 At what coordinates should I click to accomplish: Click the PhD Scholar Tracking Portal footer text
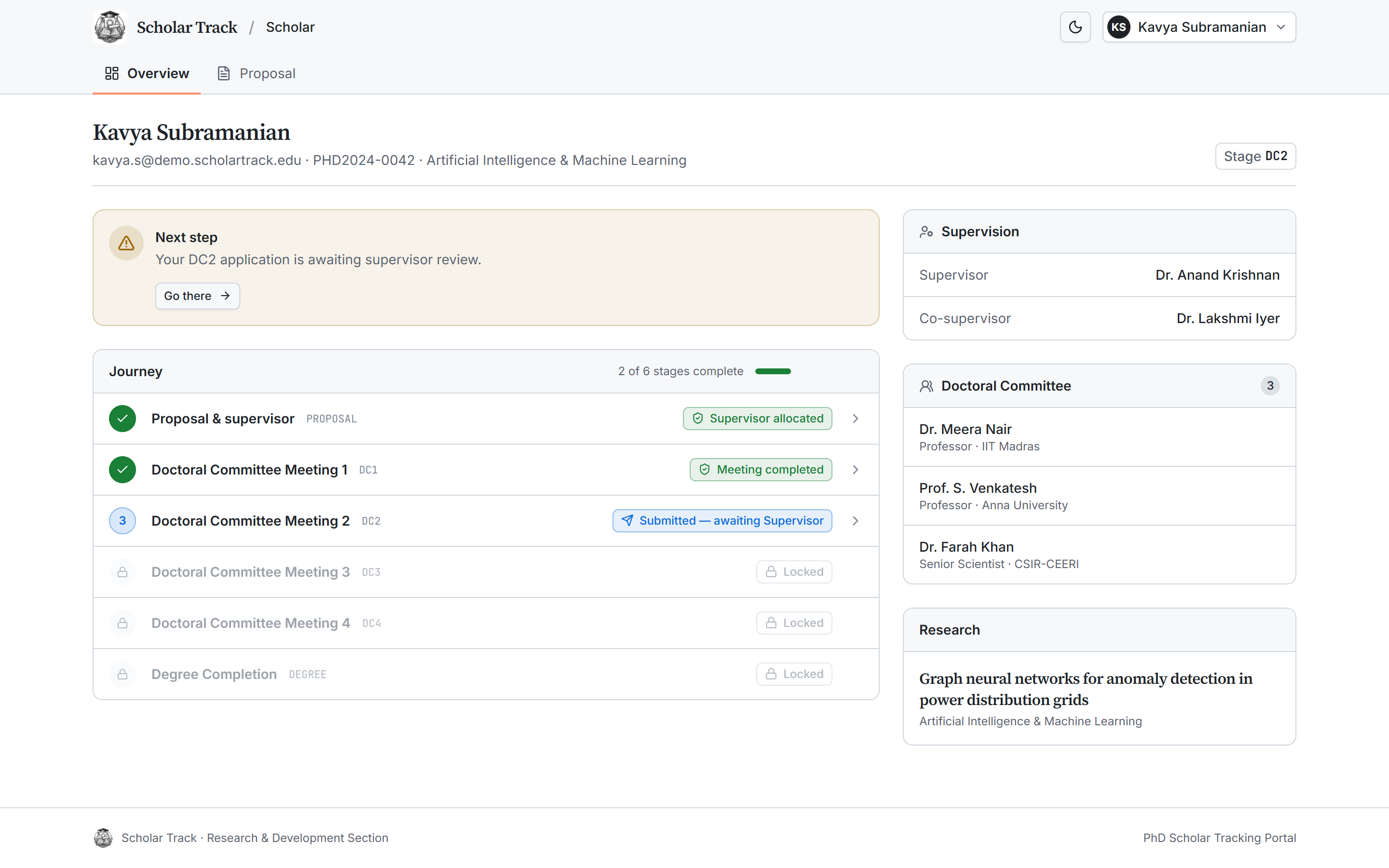1219,838
